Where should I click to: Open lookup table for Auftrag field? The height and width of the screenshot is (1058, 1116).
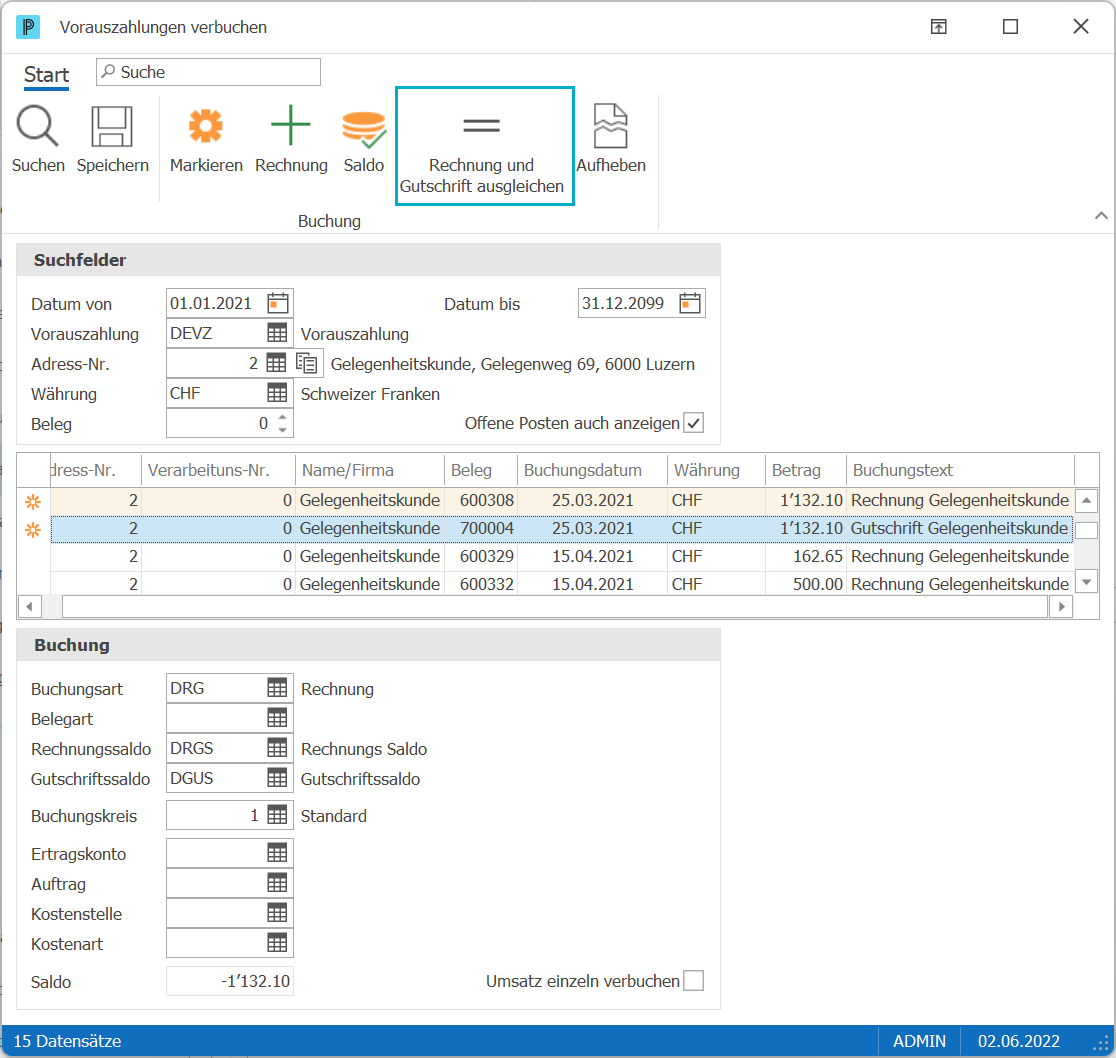pyautogui.click(x=277, y=883)
